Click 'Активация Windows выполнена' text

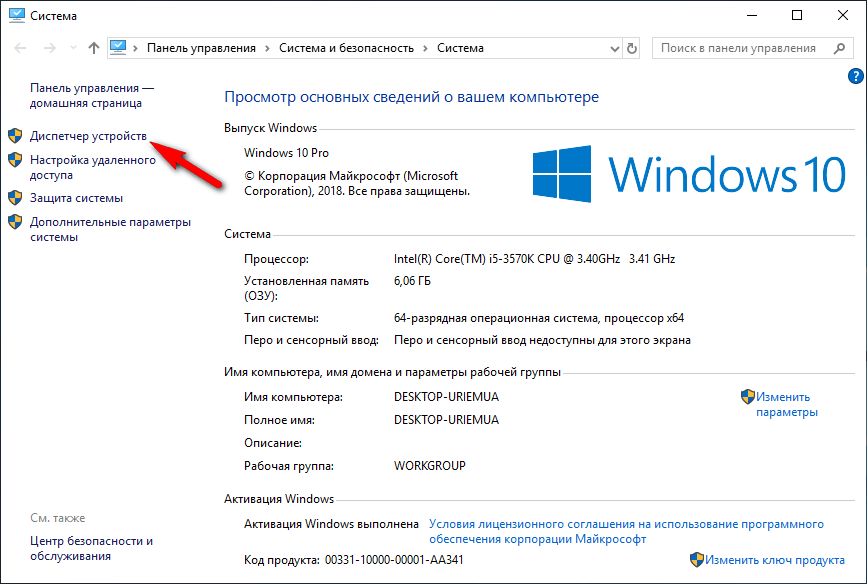331,524
